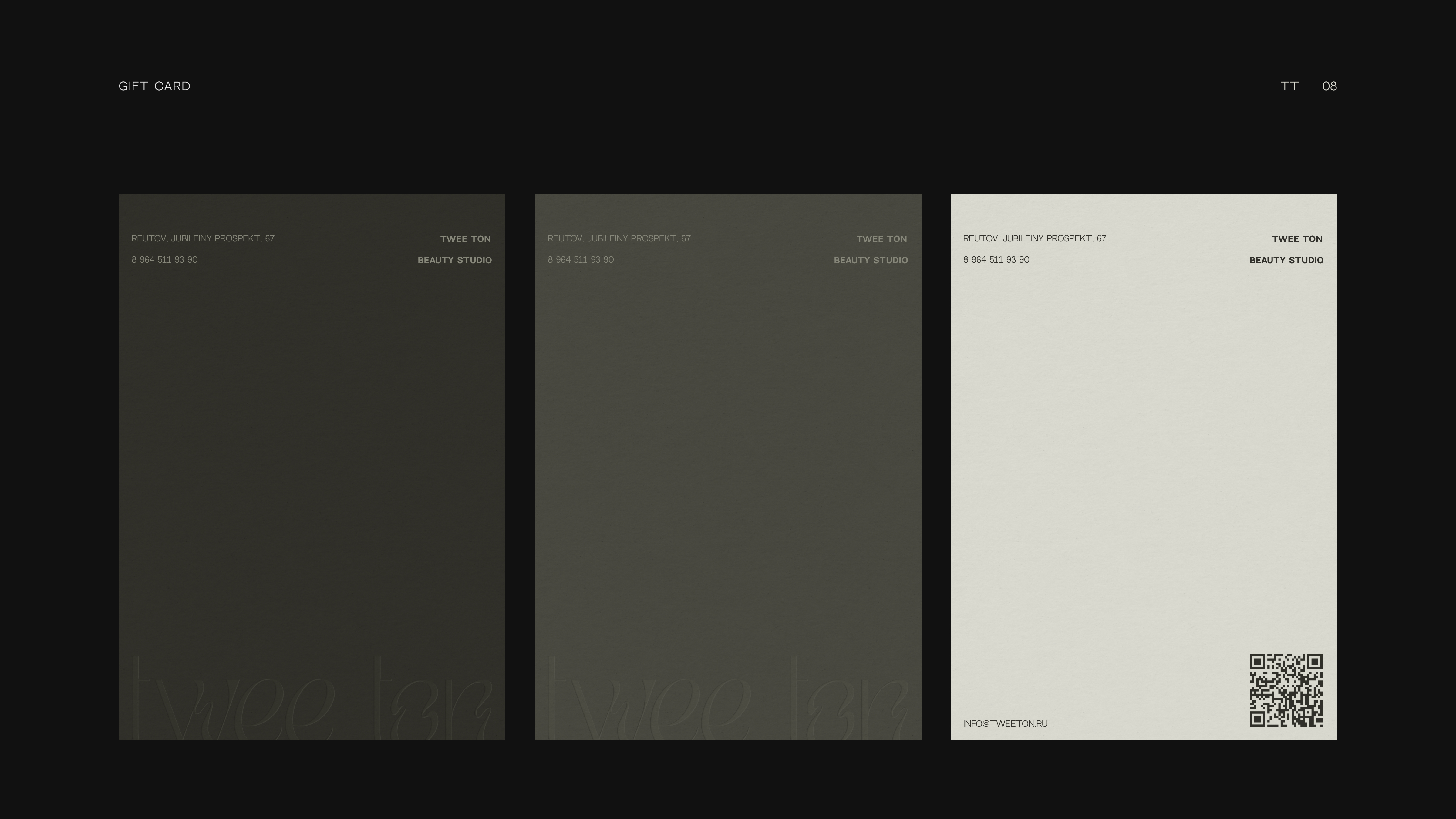Click the address on the olive middle card

coord(619,238)
